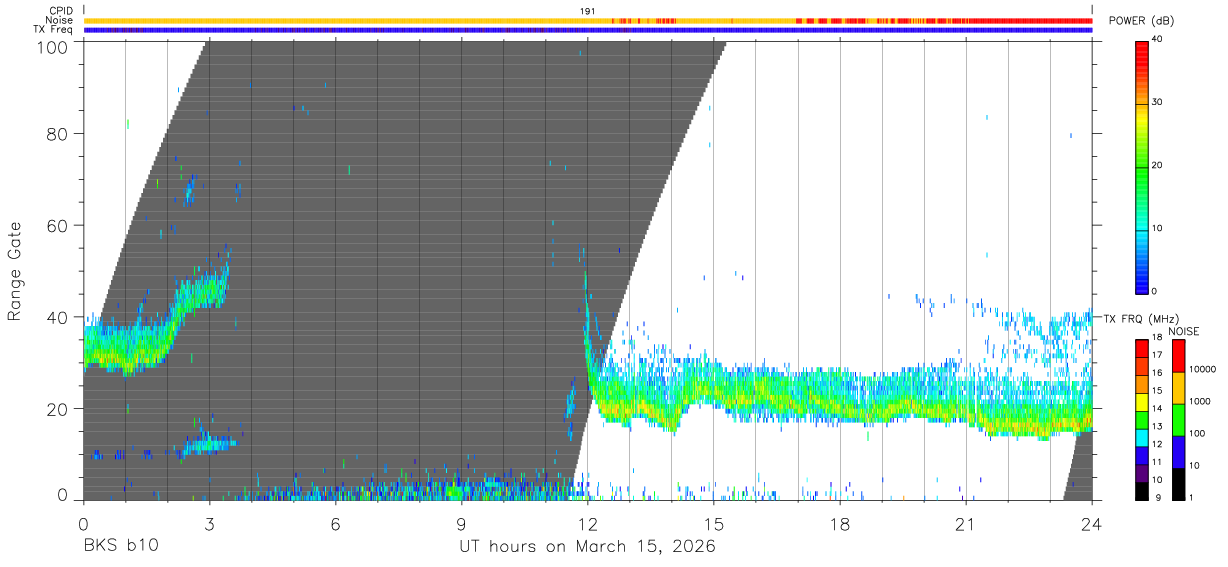
Task: Click the 'Noise' row label
Action: pyautogui.click(x=59, y=20)
